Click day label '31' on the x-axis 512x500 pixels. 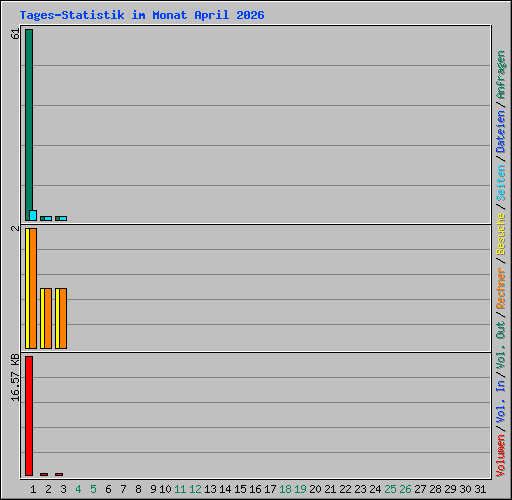(480, 489)
